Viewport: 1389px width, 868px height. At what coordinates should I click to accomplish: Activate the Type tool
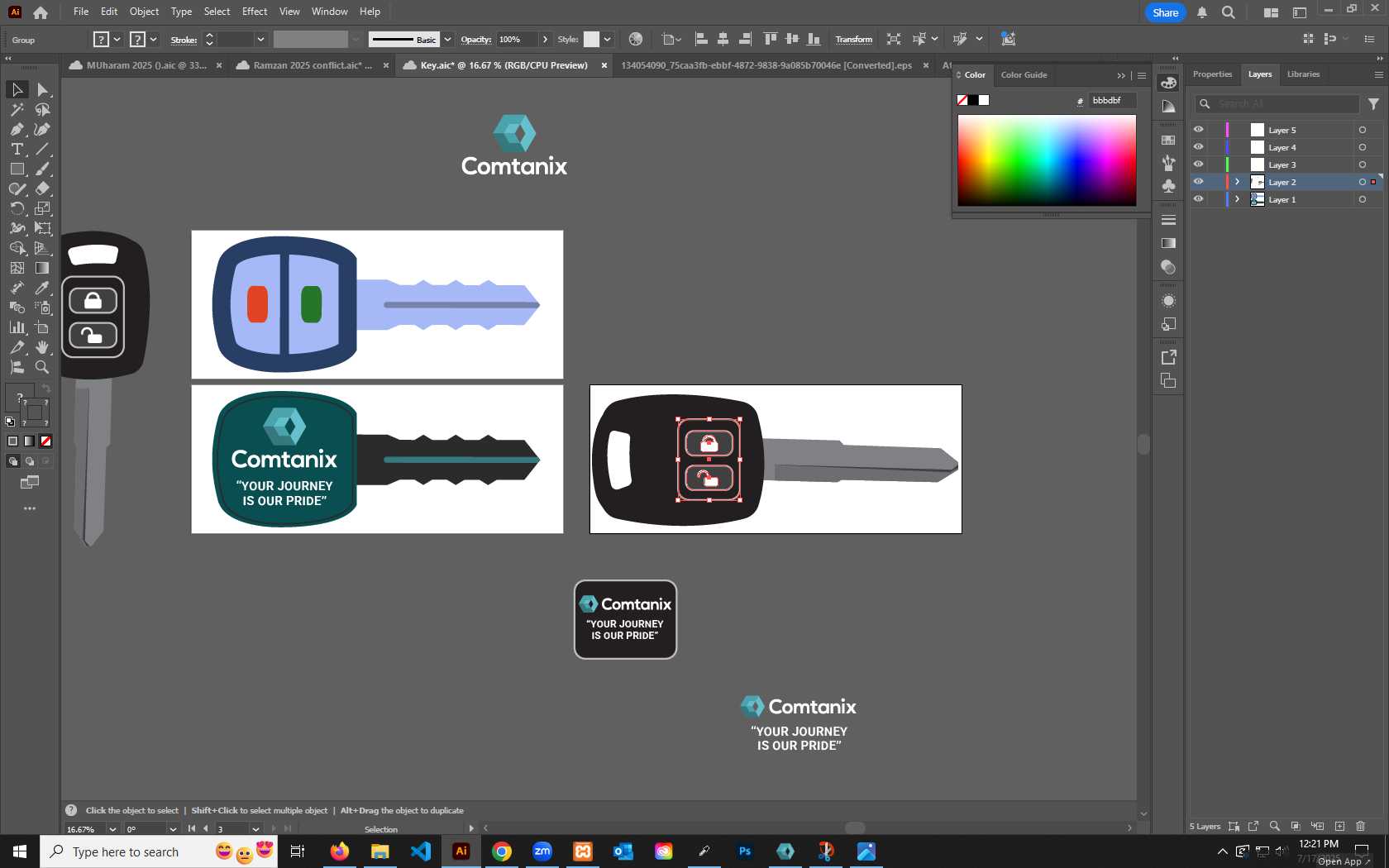click(17, 149)
